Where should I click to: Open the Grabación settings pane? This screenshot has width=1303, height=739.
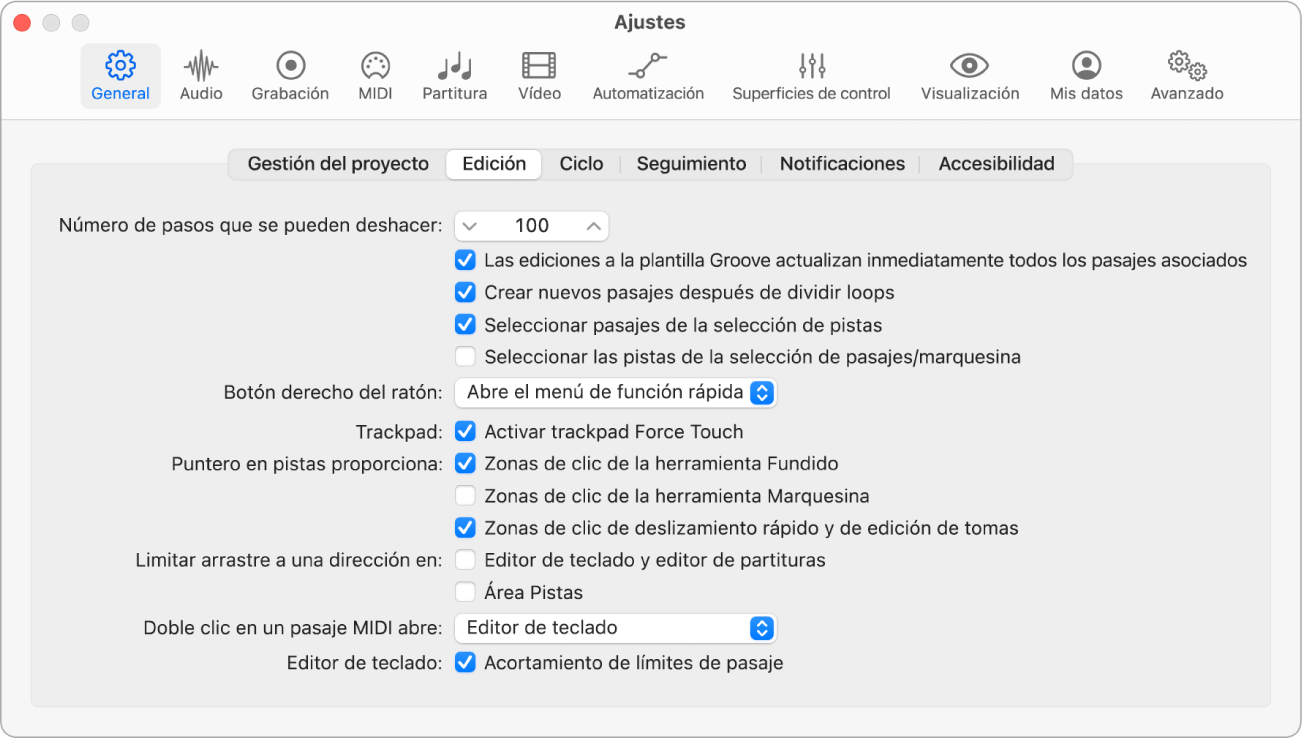tap(289, 75)
